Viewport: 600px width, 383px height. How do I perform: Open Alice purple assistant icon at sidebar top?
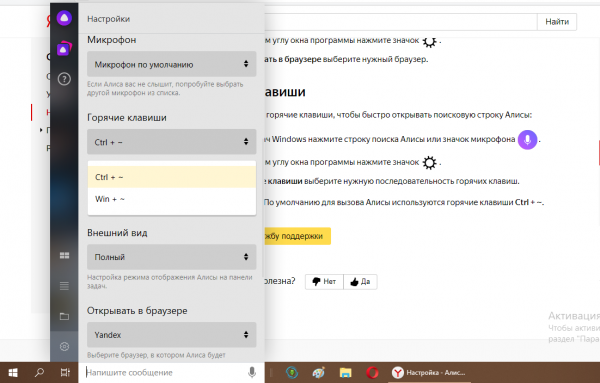[x=64, y=18]
